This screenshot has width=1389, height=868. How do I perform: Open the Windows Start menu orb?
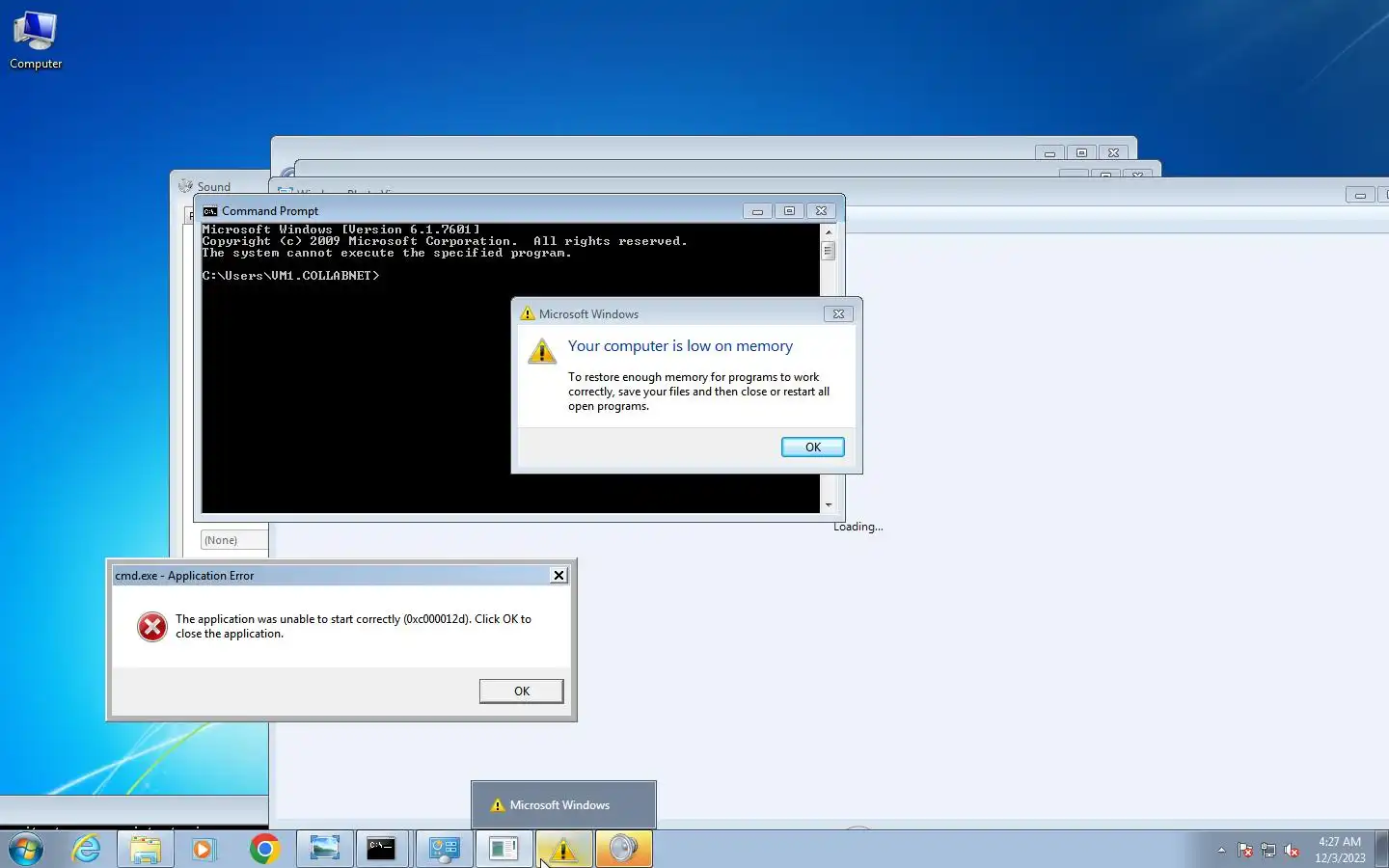coord(26,850)
